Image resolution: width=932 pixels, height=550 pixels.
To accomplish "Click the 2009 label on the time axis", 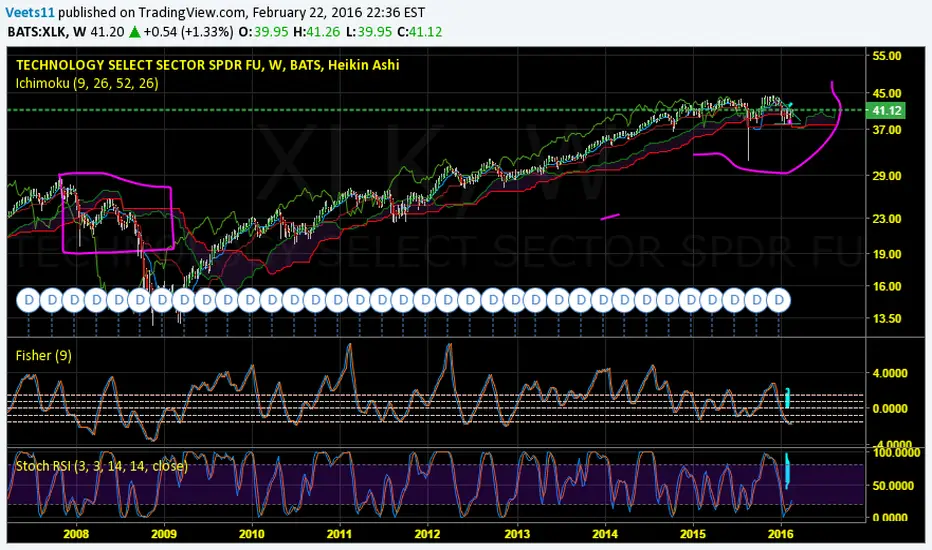I will (x=163, y=534).
